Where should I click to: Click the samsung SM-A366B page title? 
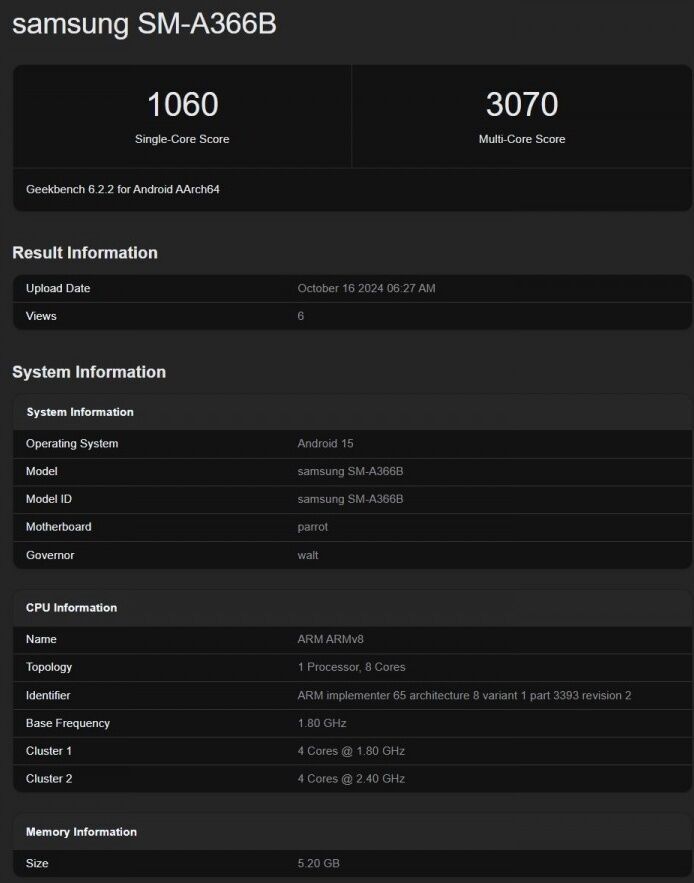click(x=144, y=25)
